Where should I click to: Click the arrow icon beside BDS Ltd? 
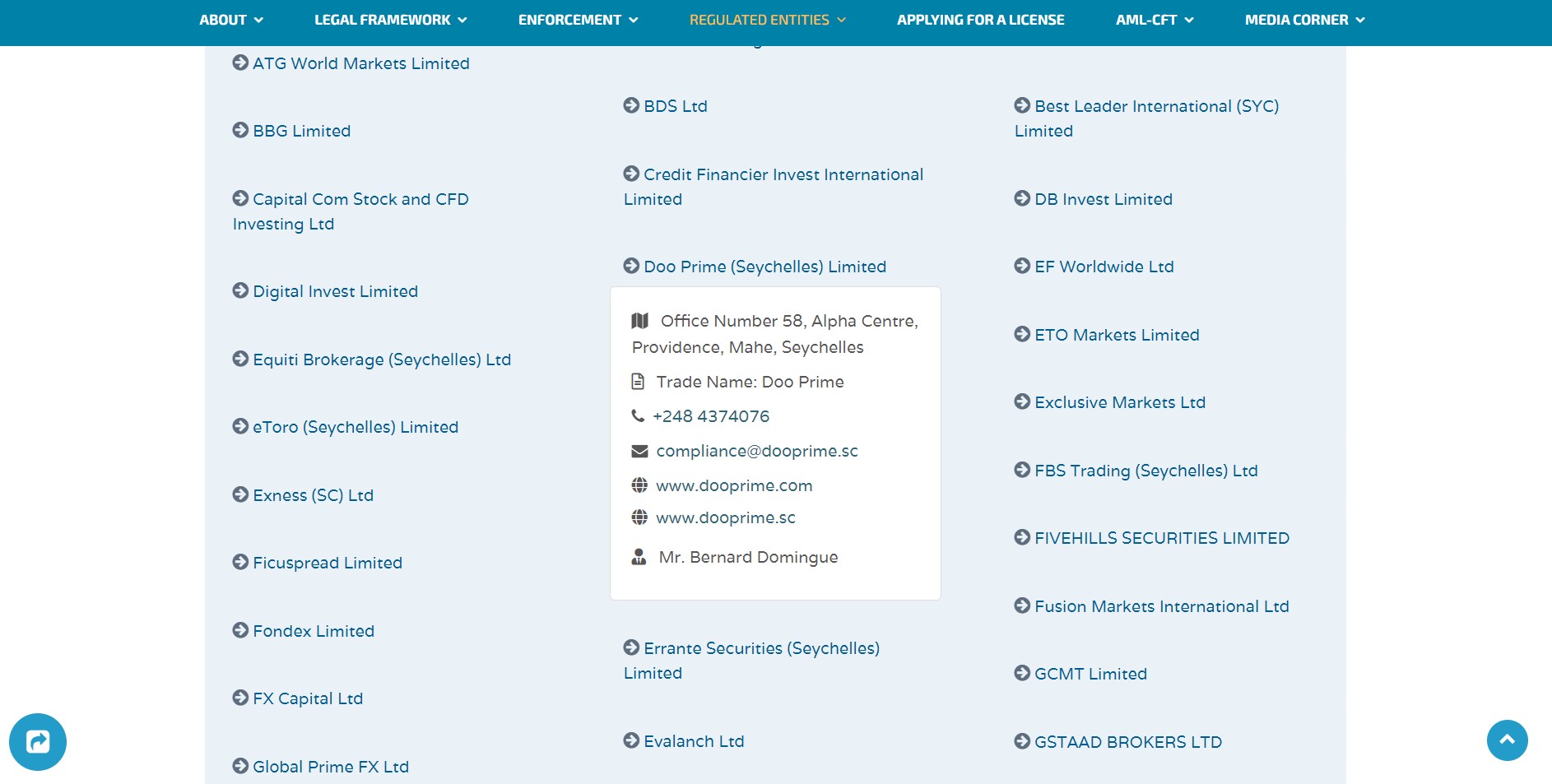point(631,105)
